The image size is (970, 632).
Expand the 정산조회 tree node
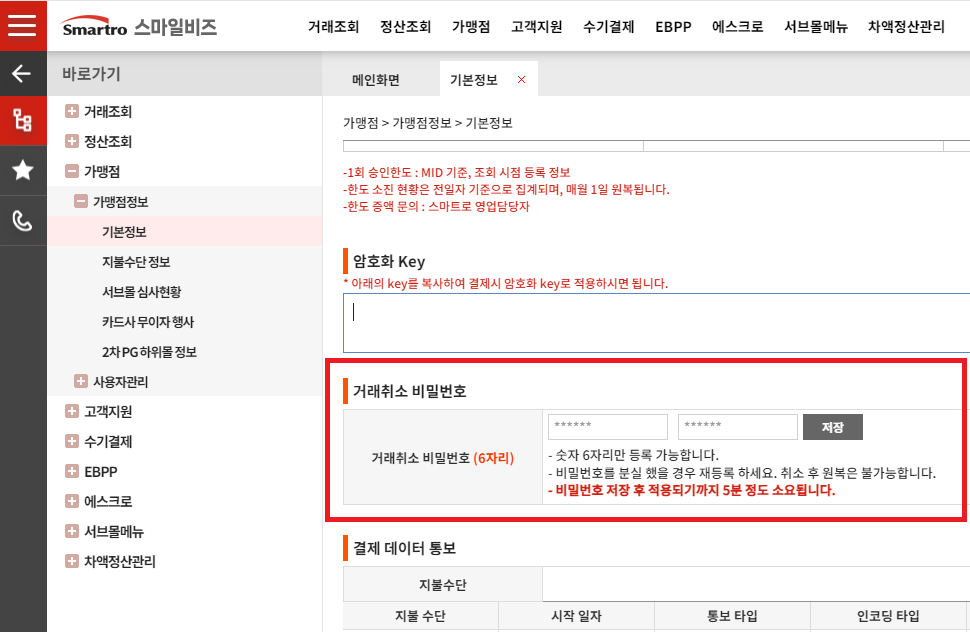click(72, 142)
